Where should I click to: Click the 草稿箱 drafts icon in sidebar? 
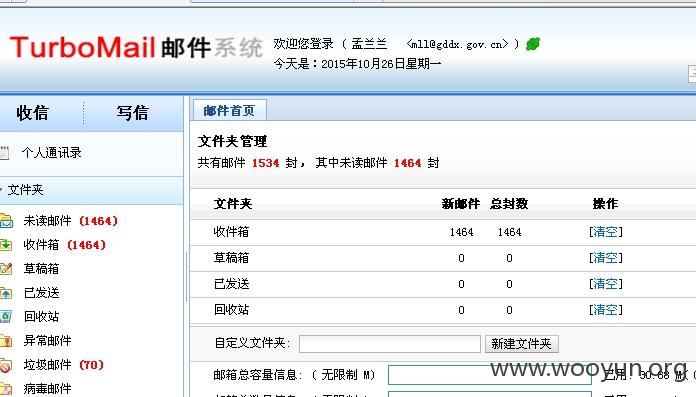[6, 269]
